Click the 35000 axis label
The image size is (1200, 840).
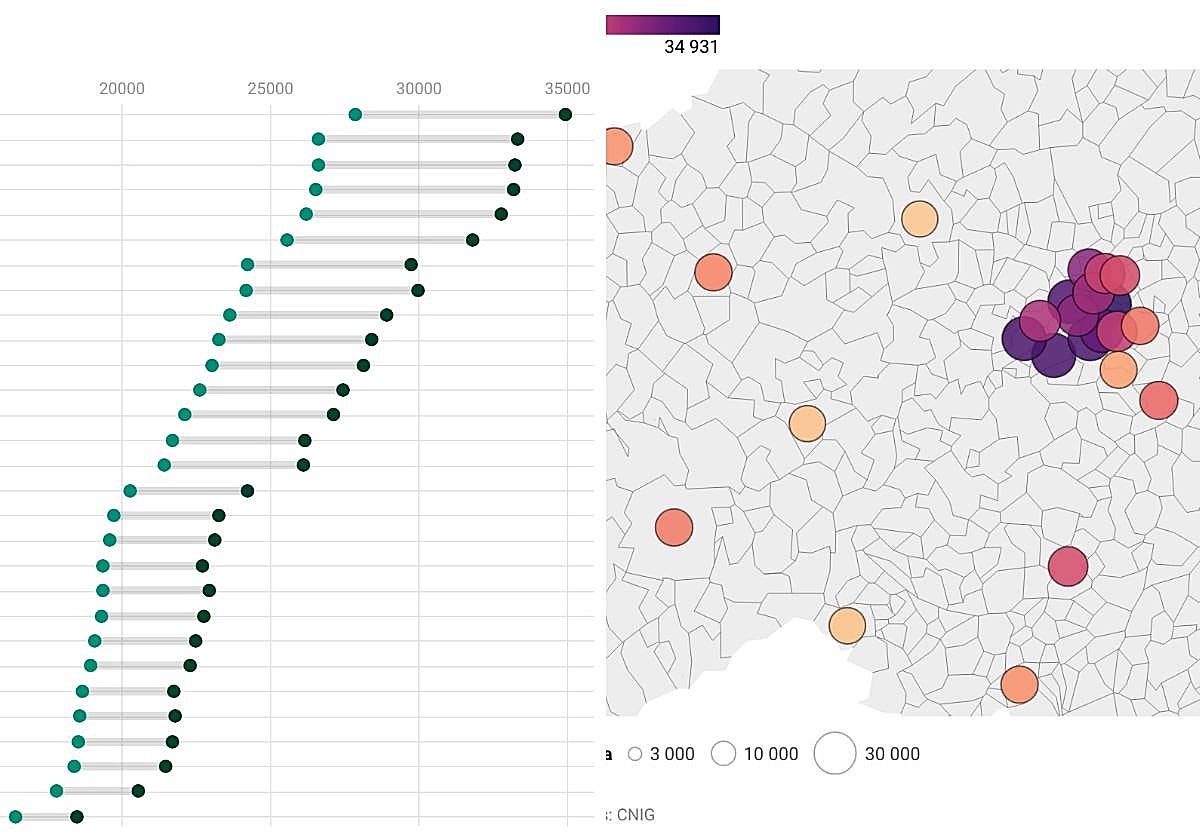point(567,89)
